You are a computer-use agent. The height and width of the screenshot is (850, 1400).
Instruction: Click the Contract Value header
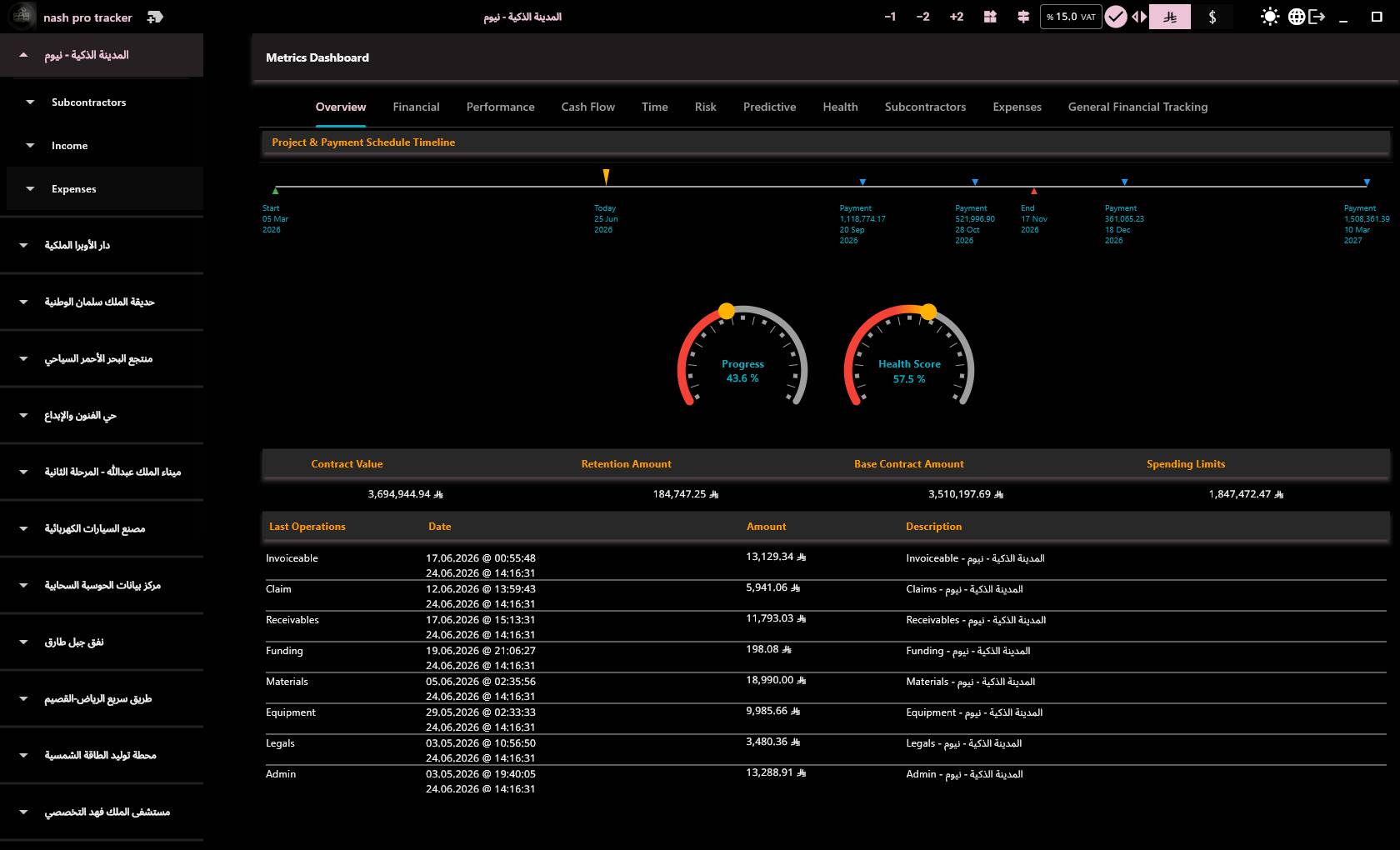pos(347,464)
